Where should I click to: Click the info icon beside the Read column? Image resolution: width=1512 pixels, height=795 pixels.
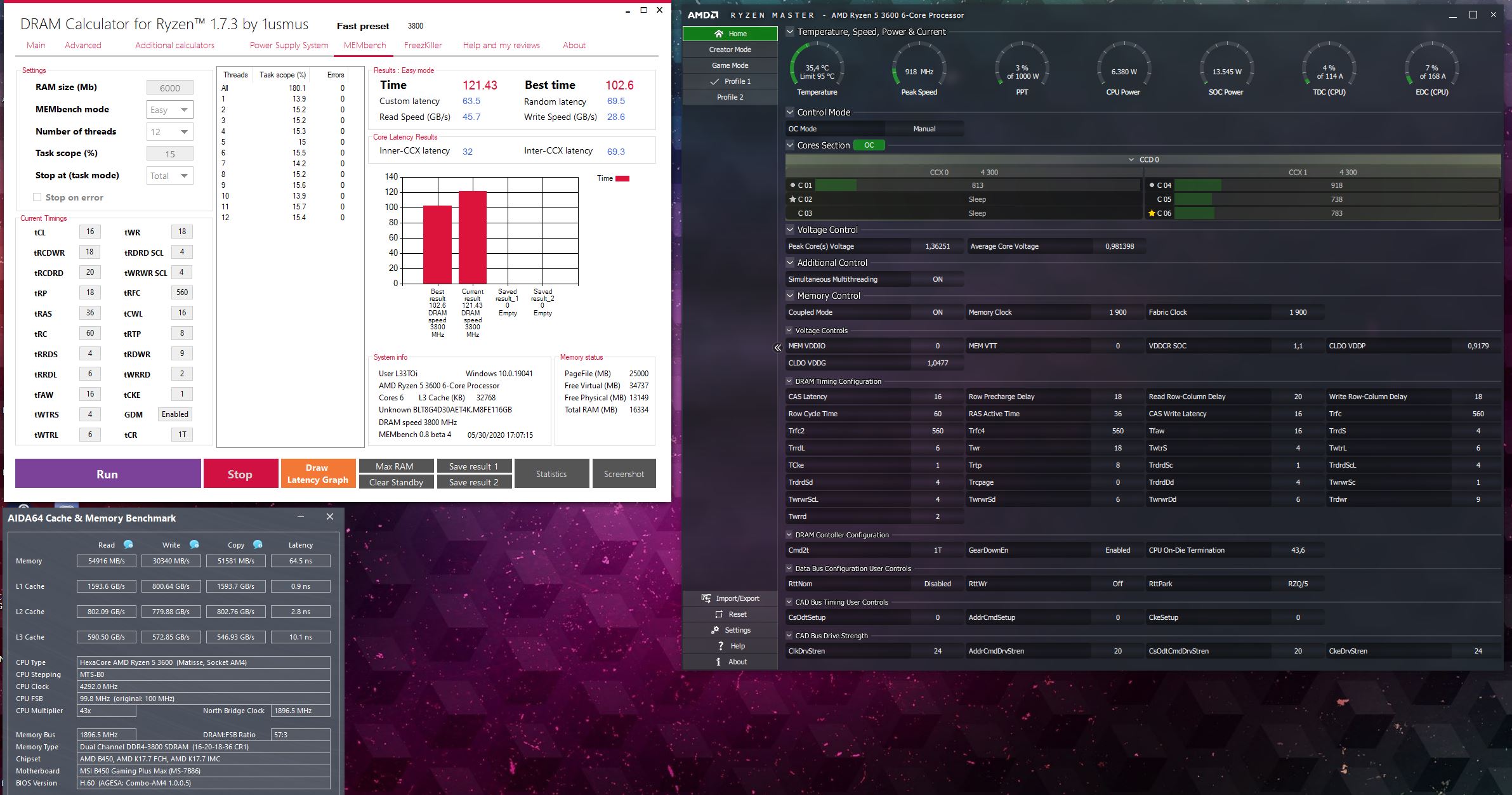128,544
